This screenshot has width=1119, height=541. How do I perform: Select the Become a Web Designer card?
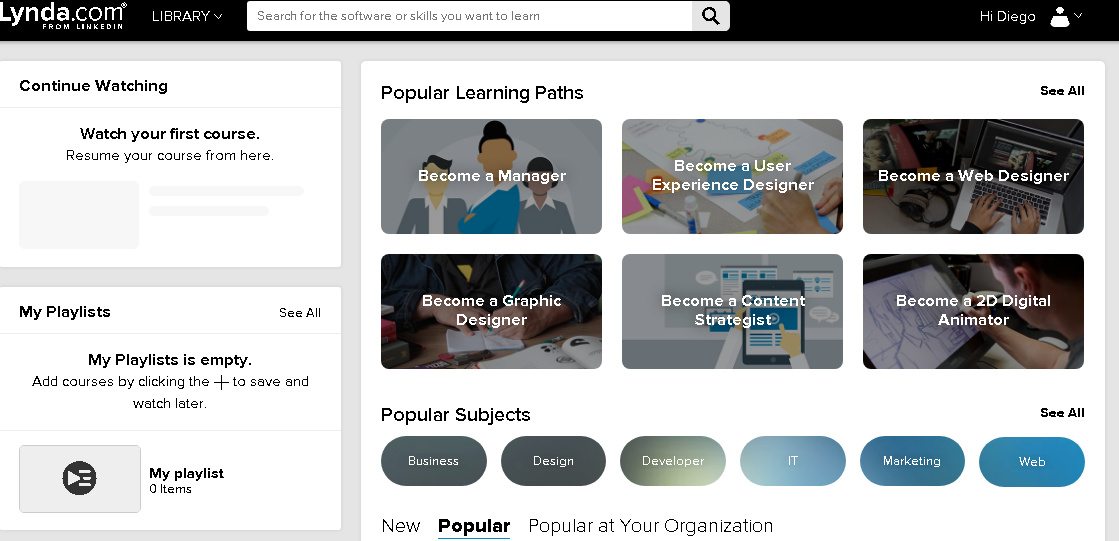click(x=973, y=177)
